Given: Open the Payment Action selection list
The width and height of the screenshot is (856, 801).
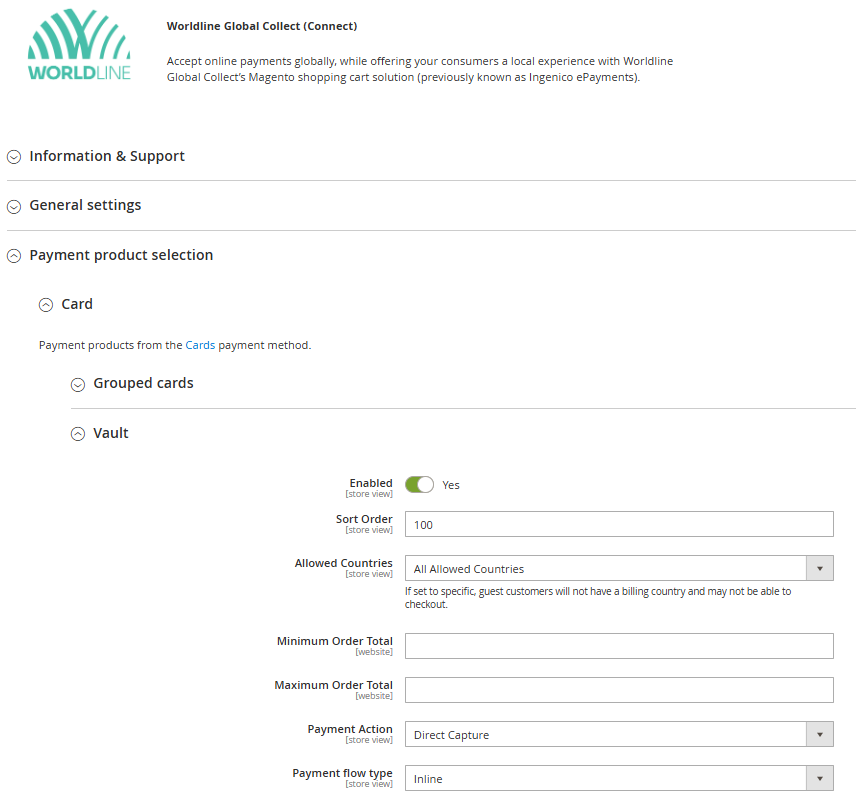Looking at the screenshot, I should (x=618, y=733).
